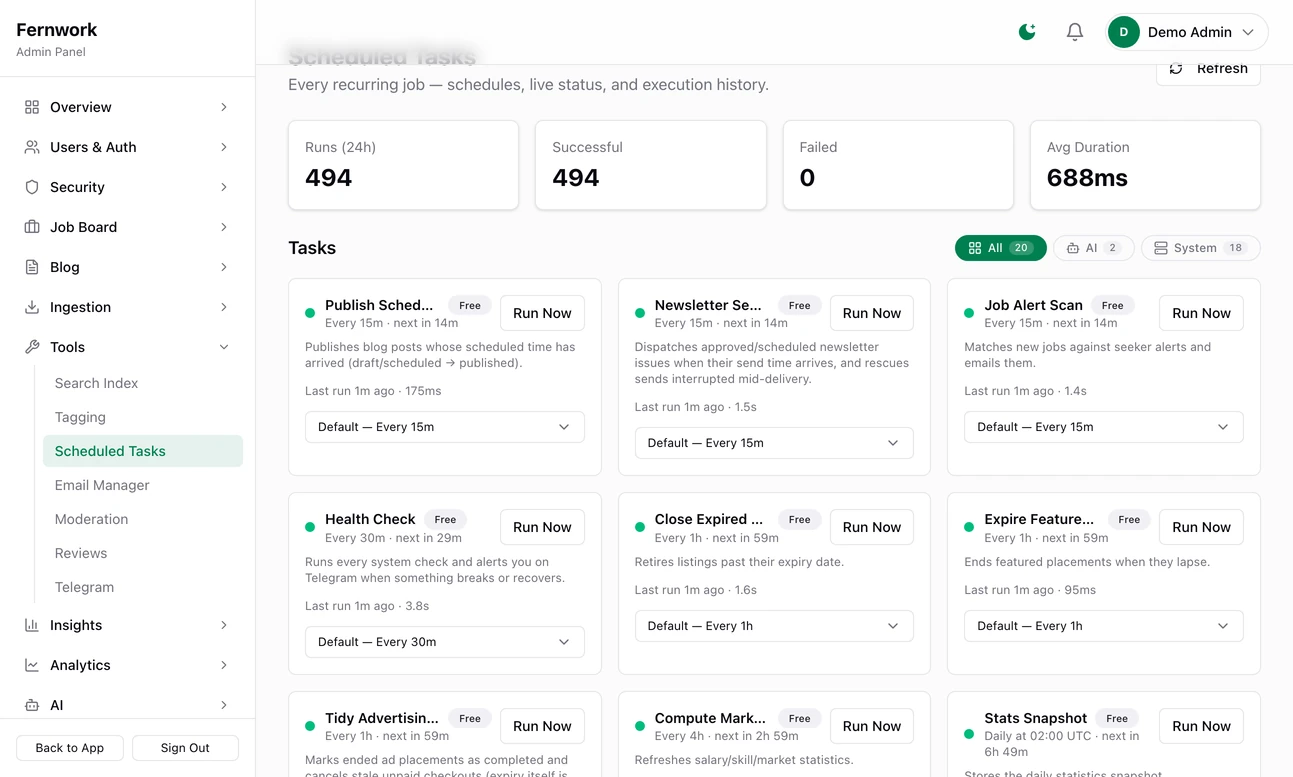This screenshot has height=777, width=1293.
Task: Open Publish Scheduled schedule dropdown
Action: [x=445, y=427]
